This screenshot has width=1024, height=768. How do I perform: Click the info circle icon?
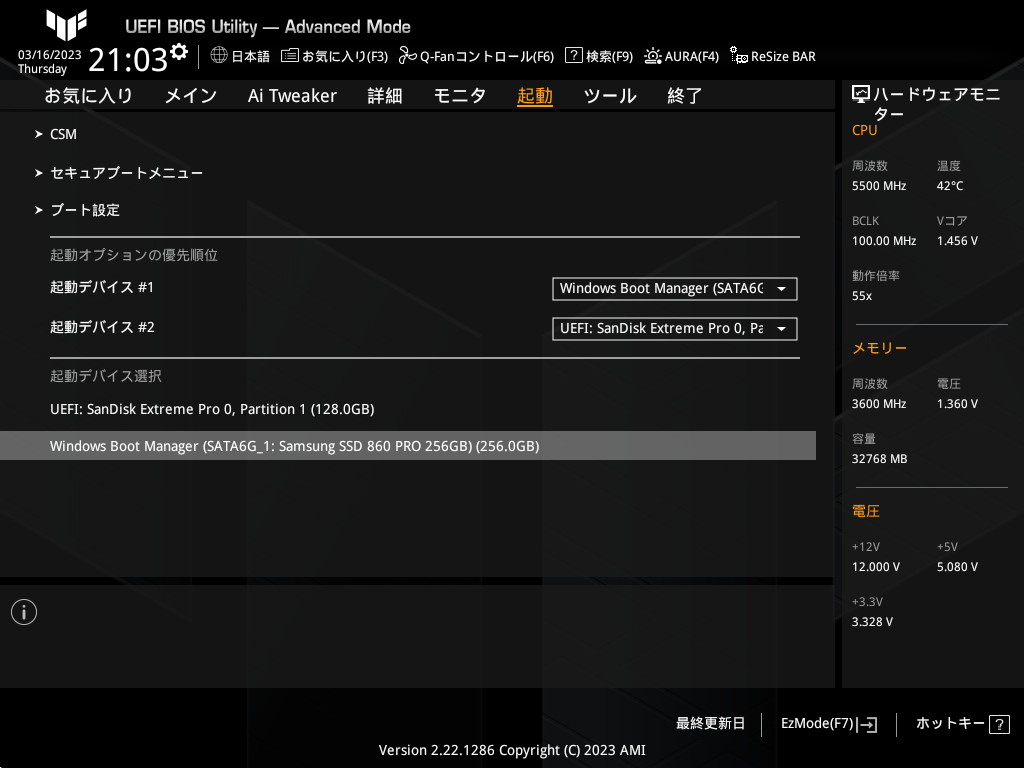[24, 612]
